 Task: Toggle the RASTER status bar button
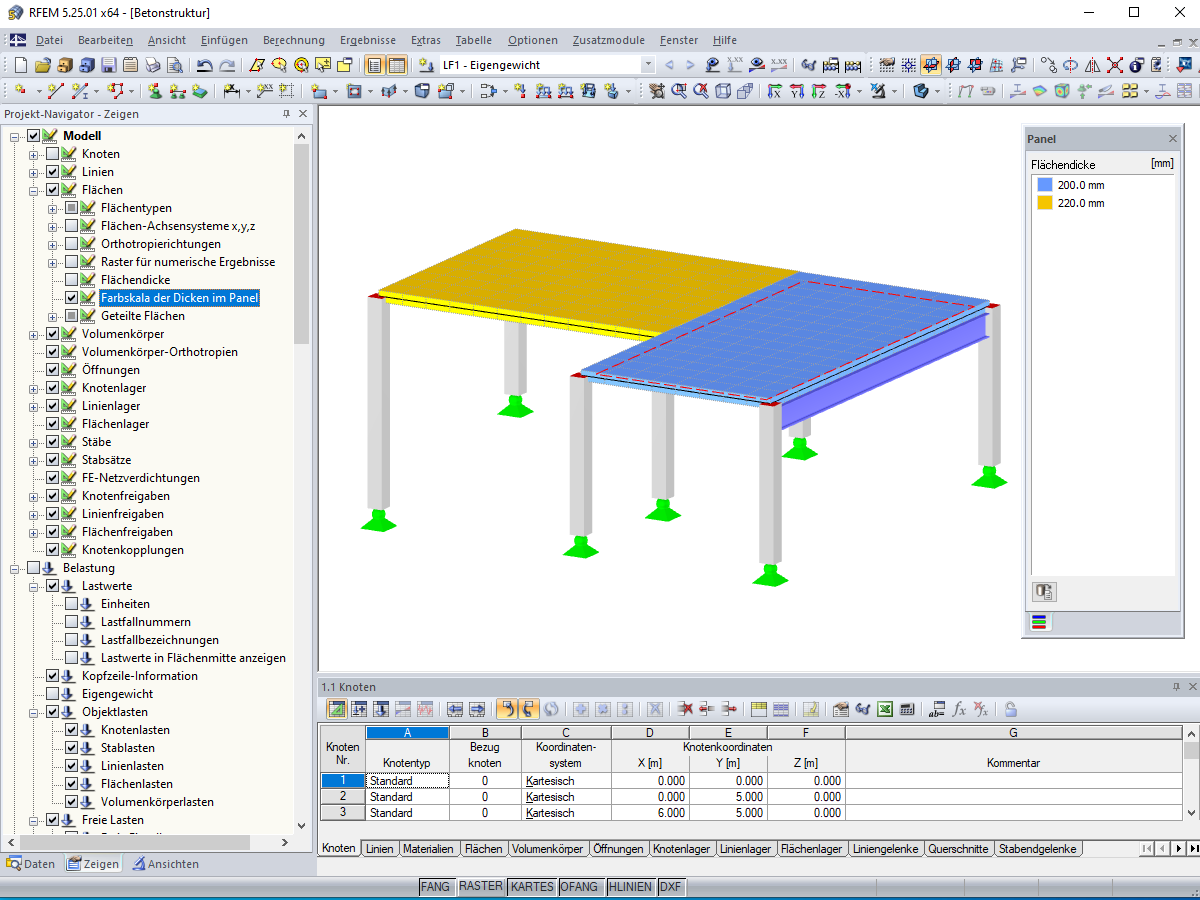point(481,887)
